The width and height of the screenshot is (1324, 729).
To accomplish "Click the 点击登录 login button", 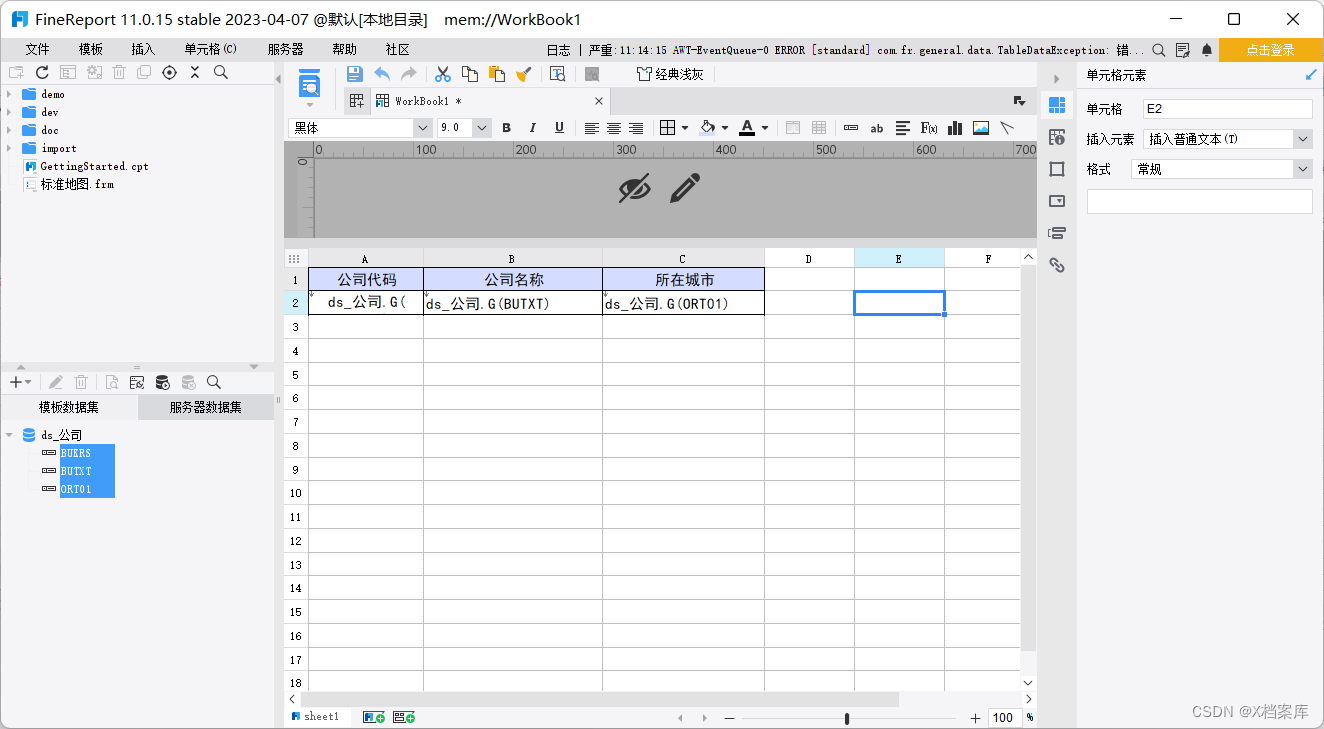I will click(1271, 50).
